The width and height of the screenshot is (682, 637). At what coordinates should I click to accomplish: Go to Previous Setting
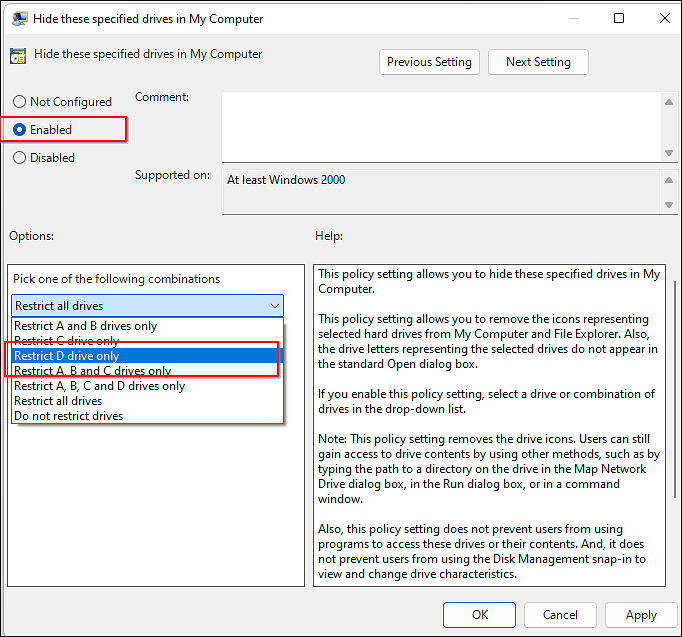coord(429,62)
